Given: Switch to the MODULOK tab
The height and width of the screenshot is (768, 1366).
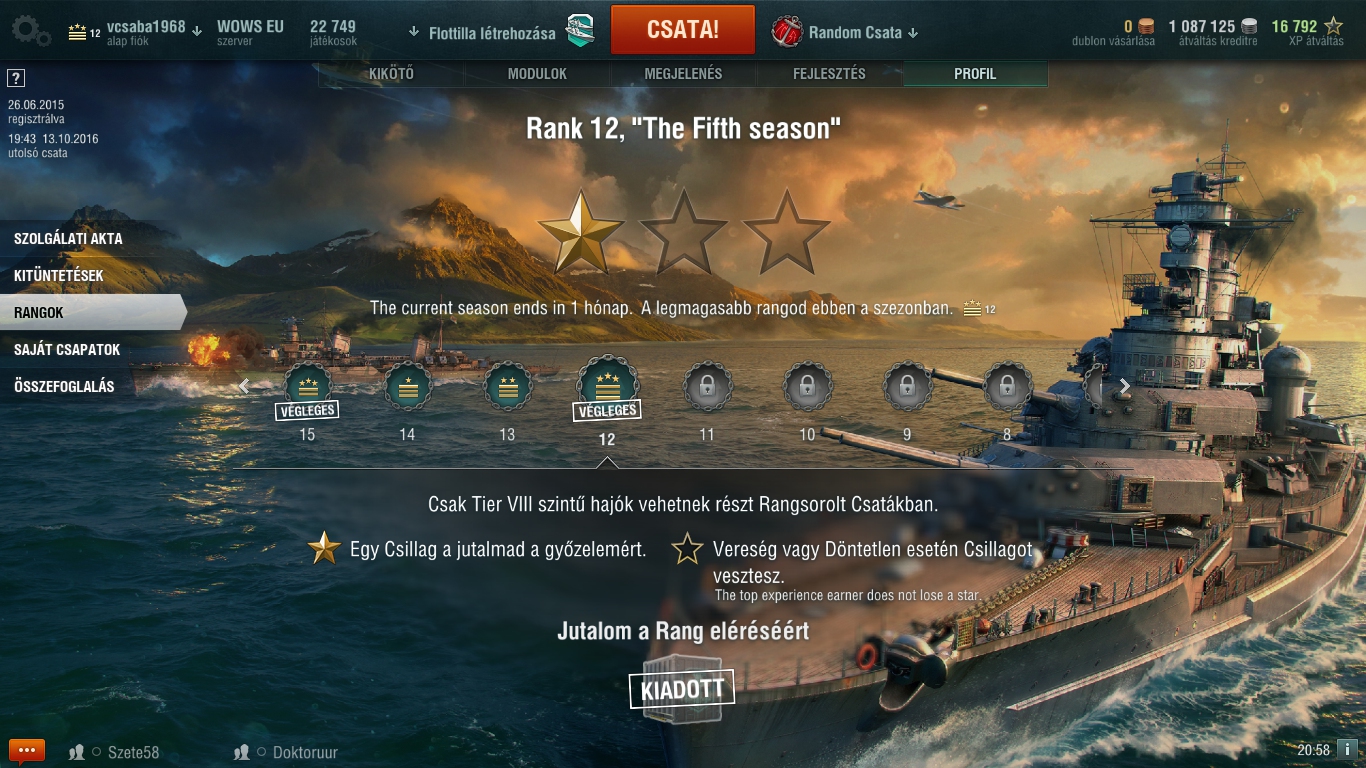Looking at the screenshot, I should point(537,74).
